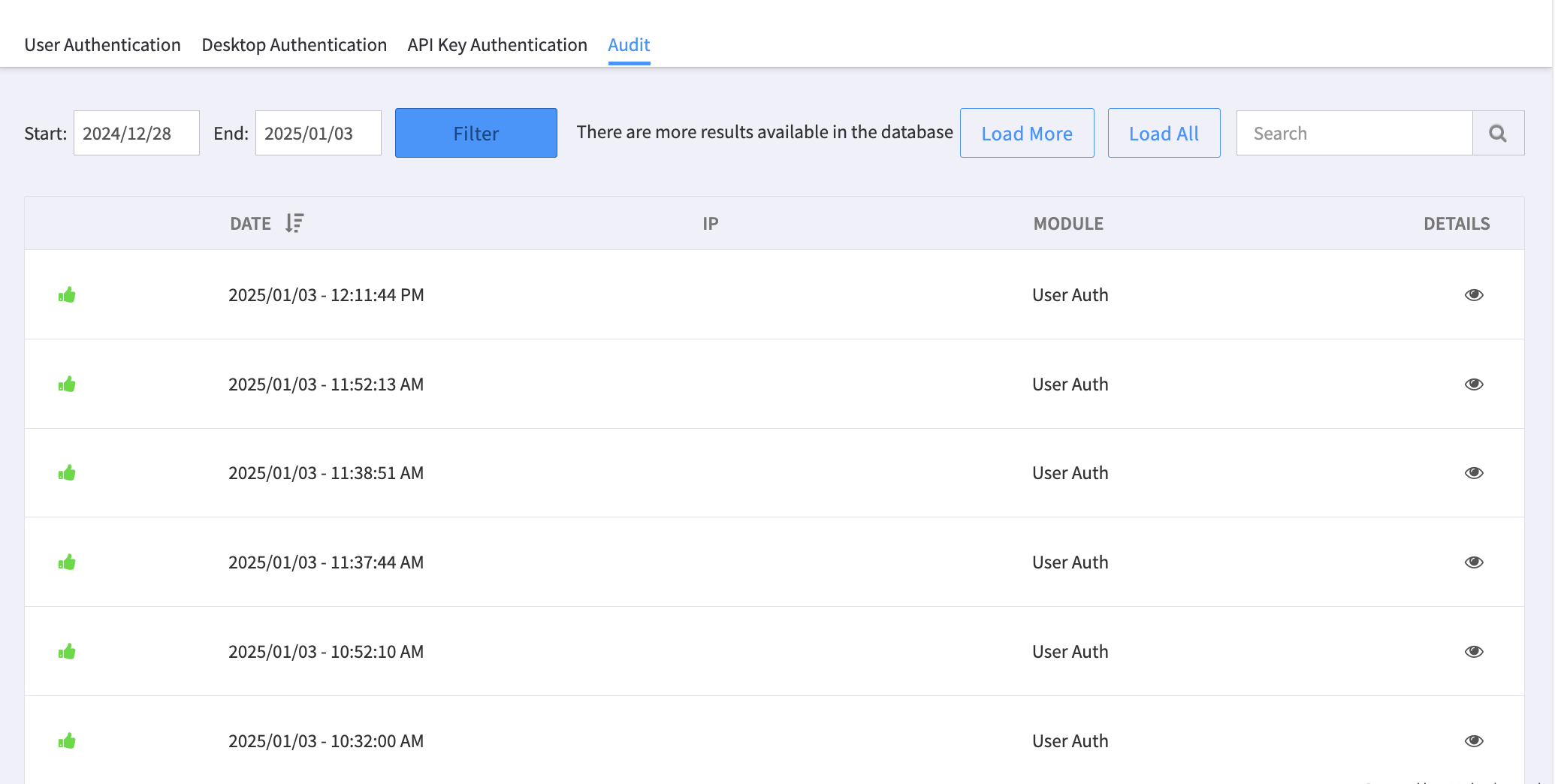Select date 2025/01/03 - 11:52:13 AM
Image resolution: width=1555 pixels, height=784 pixels.
[326, 384]
